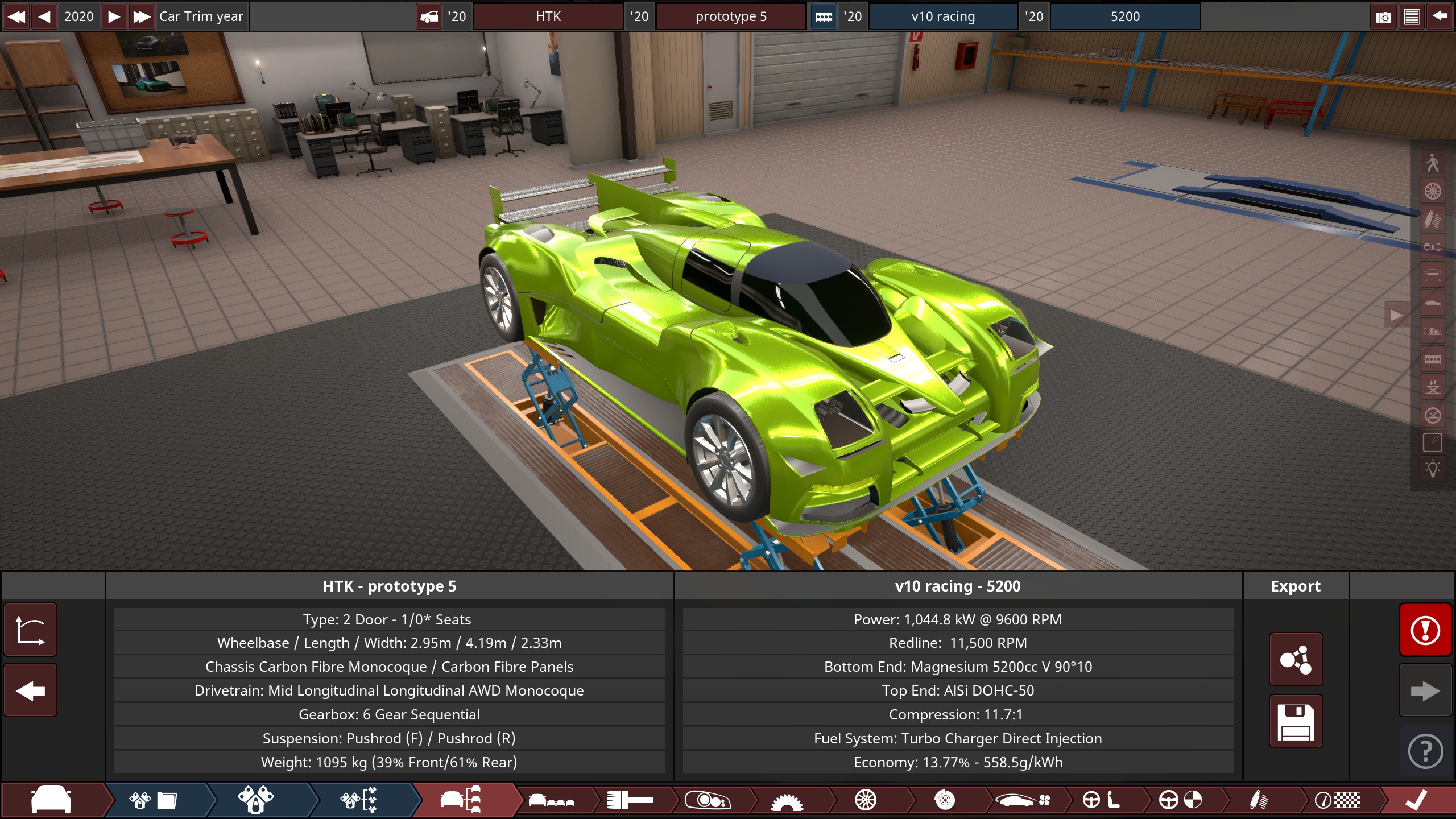Decrease trim year by one
The height and width of the screenshot is (819, 1456).
pyautogui.click(x=44, y=16)
